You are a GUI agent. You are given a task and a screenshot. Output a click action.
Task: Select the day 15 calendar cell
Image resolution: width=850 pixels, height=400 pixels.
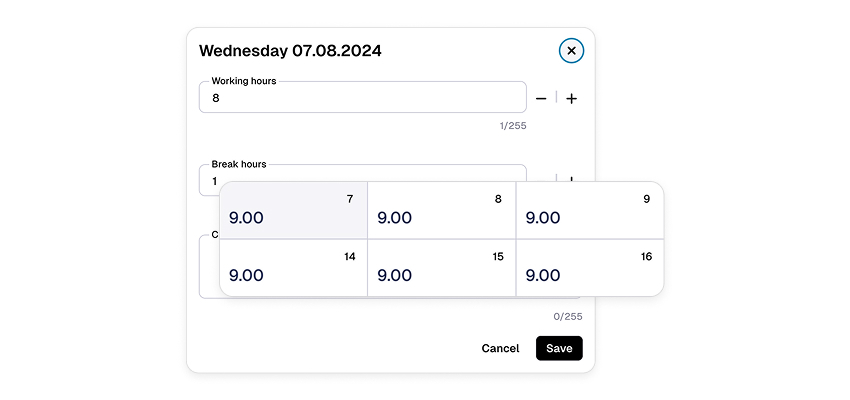(x=441, y=268)
